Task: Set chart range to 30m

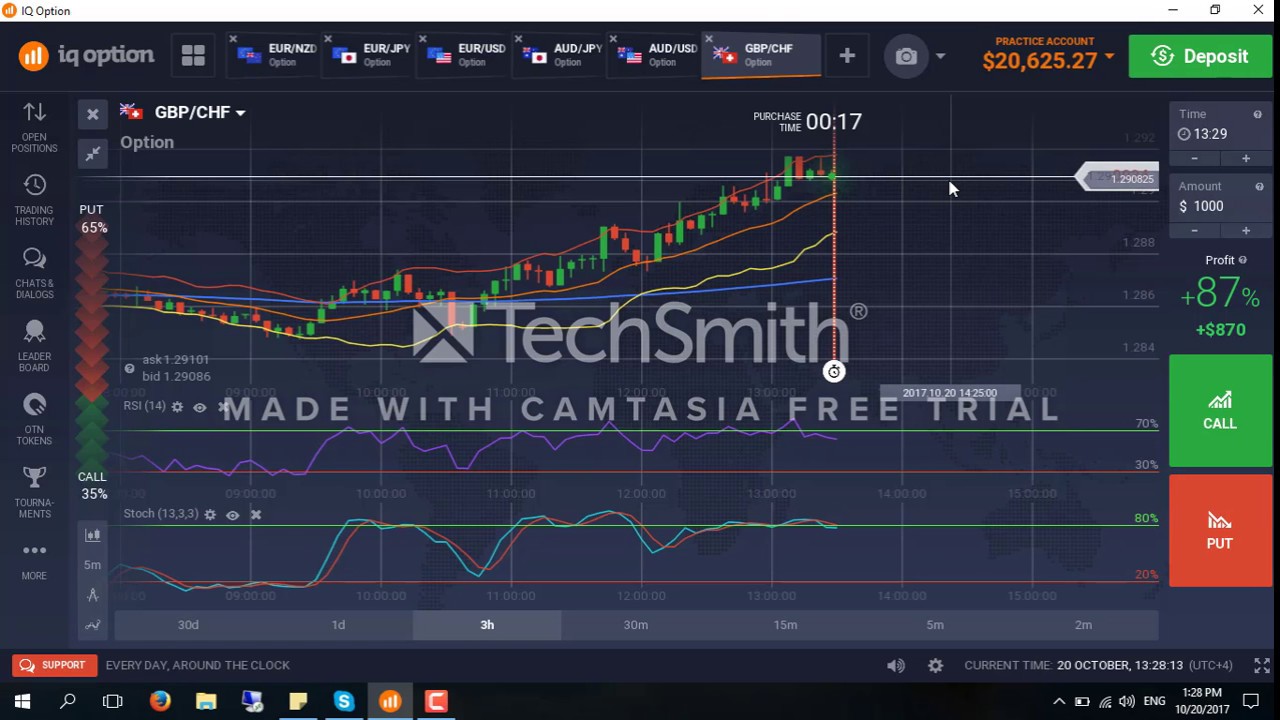Action: click(x=636, y=625)
